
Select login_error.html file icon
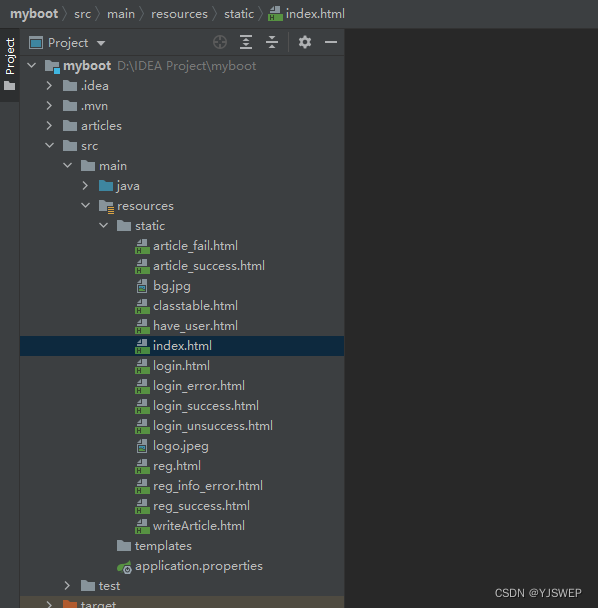coord(142,387)
